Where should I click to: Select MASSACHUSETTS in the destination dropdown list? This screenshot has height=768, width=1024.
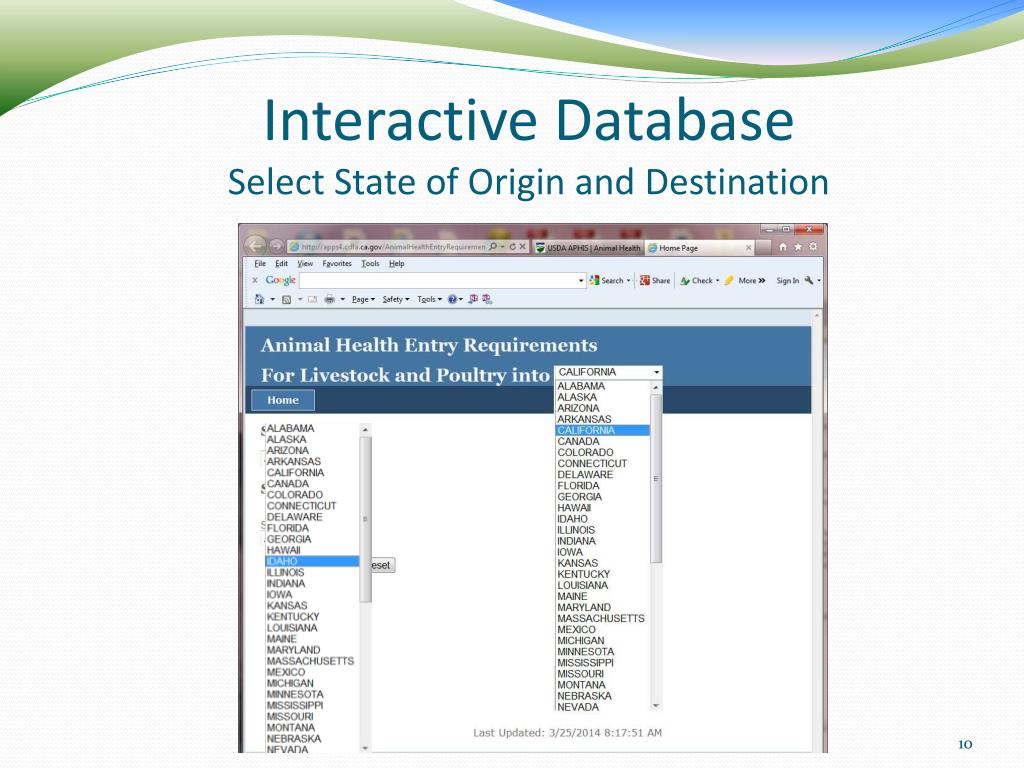pyautogui.click(x=602, y=618)
